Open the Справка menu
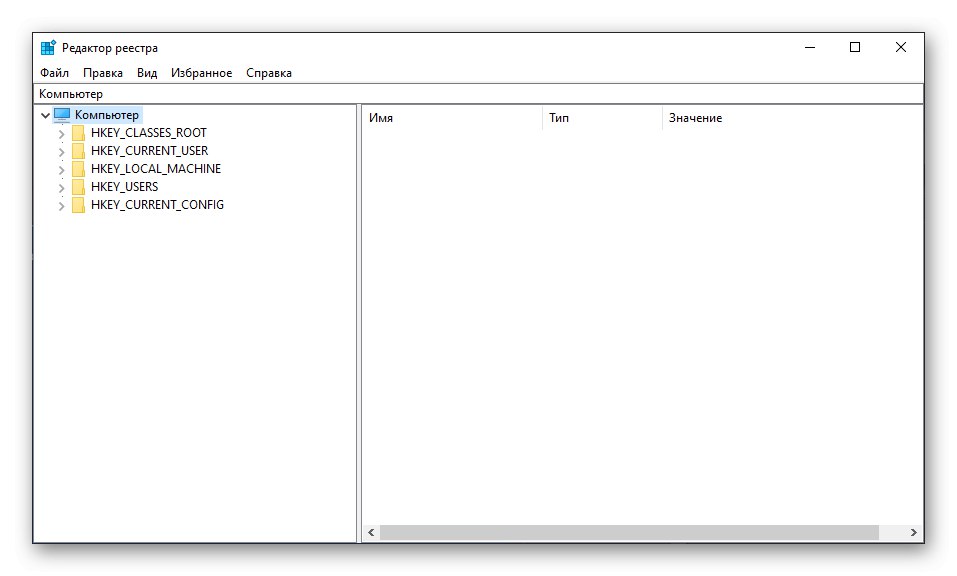 coord(269,73)
